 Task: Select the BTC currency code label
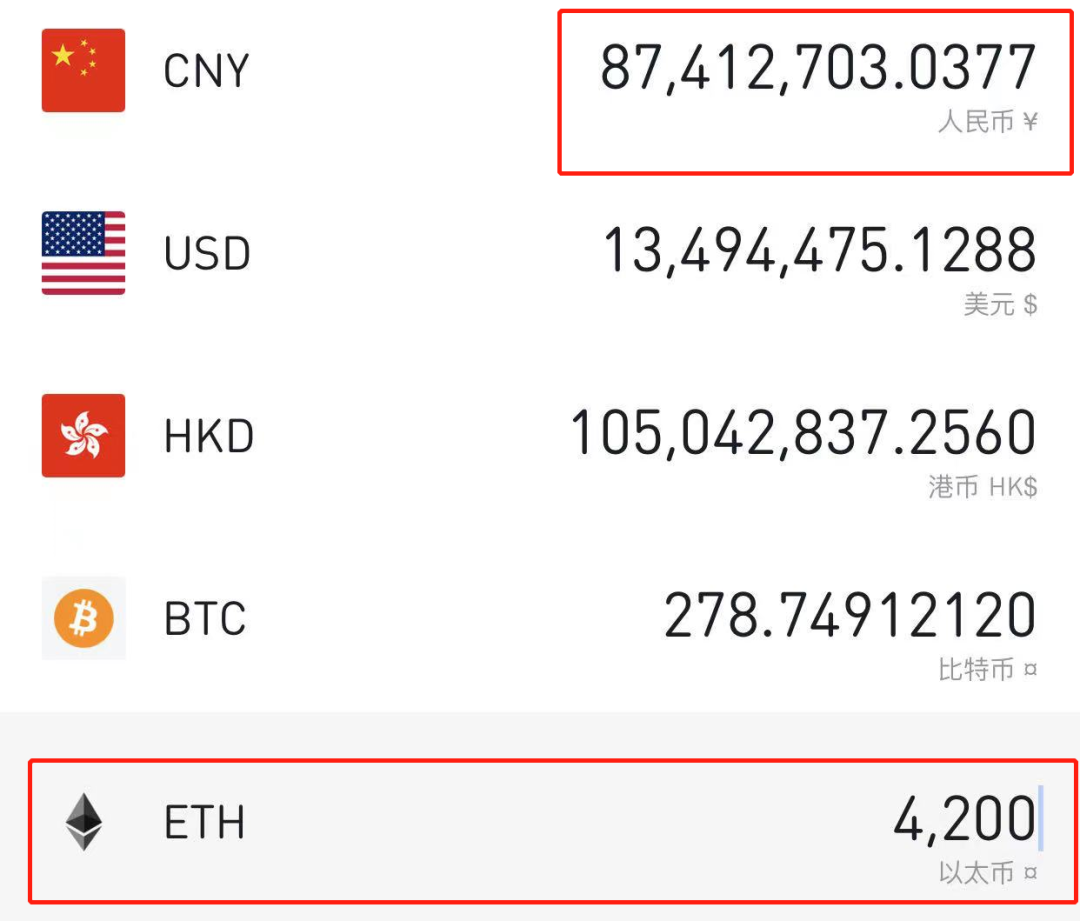pos(205,618)
